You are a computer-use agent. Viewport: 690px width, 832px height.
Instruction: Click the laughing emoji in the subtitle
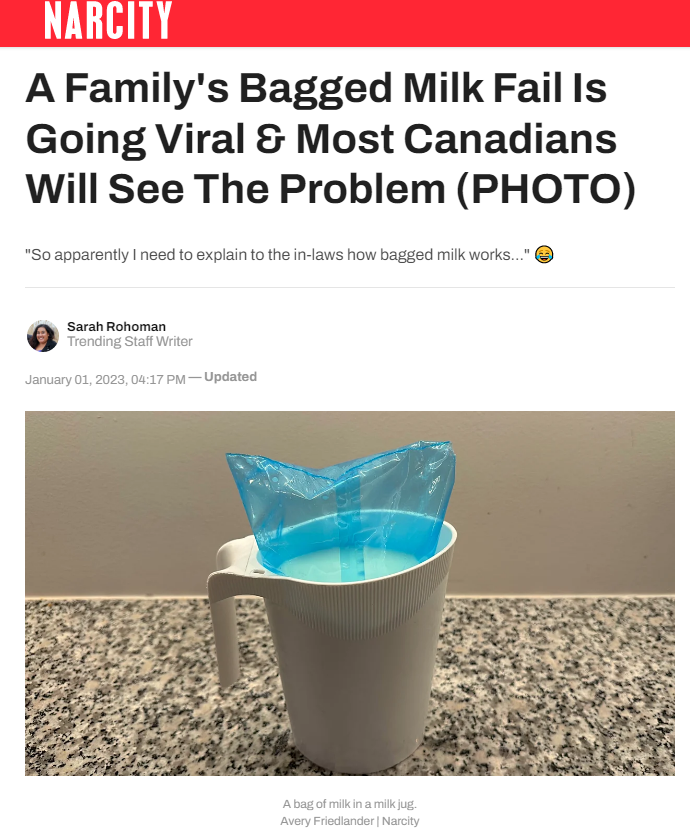point(544,255)
